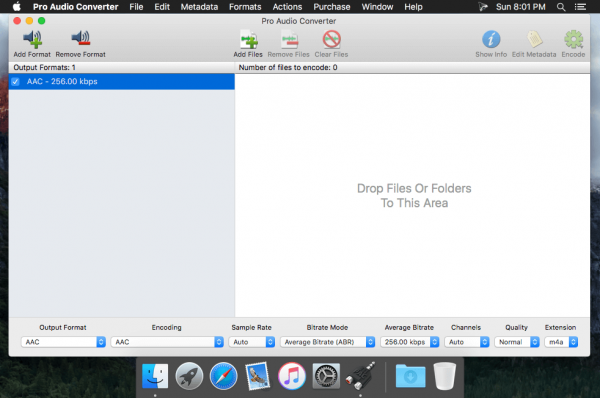Start encoding with the Encode gear icon
This screenshot has width=600, height=398.
[573, 39]
